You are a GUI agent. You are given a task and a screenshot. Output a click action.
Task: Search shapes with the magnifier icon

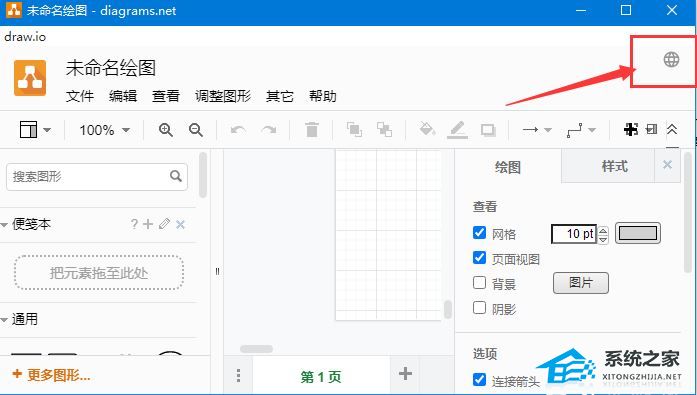[176, 176]
